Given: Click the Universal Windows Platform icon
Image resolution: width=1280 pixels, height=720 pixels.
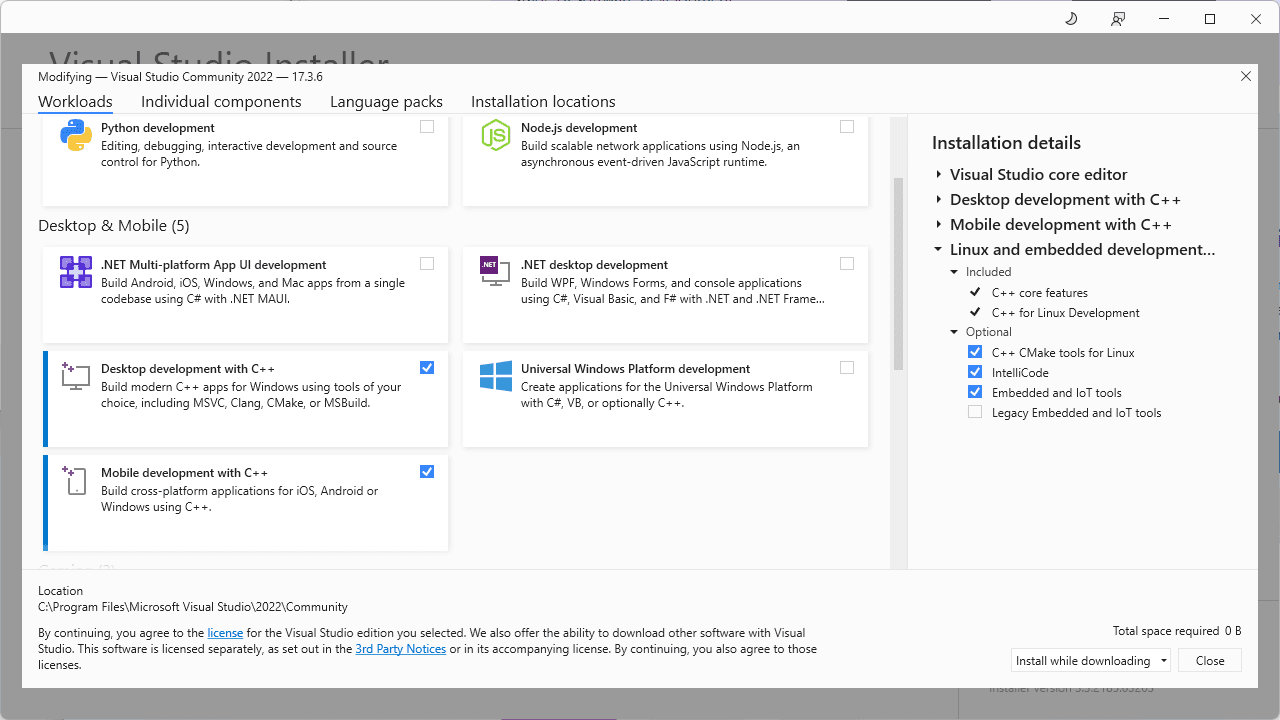Looking at the screenshot, I should (496, 376).
